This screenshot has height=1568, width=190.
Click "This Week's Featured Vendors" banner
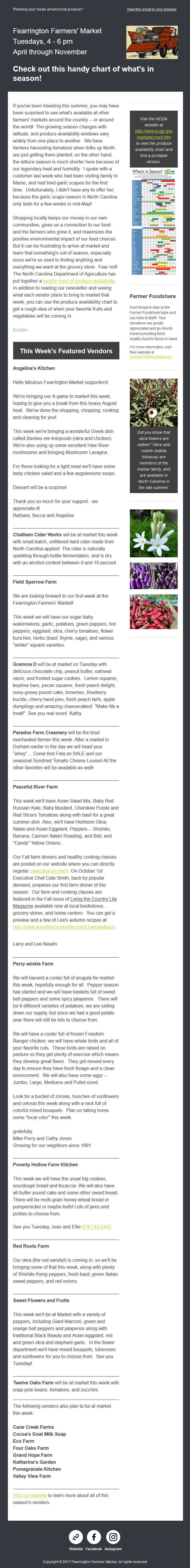coord(66,351)
